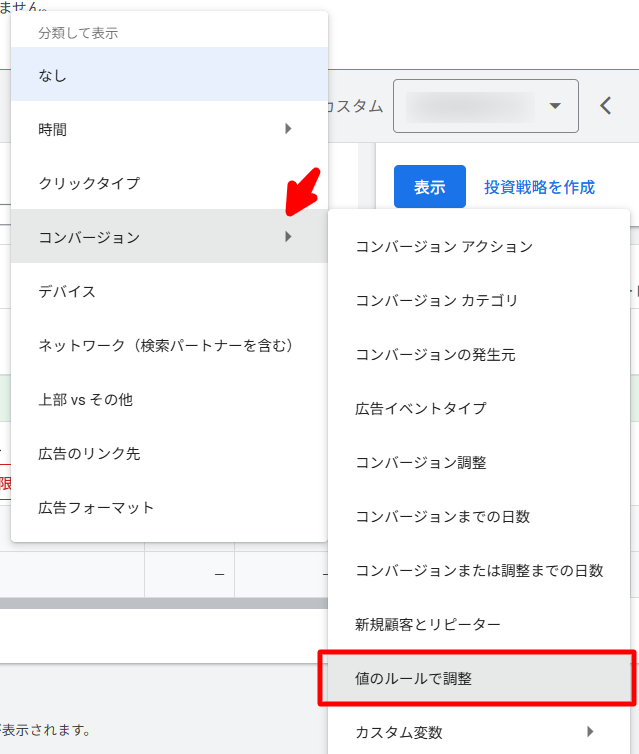Viewport: 639px width, 754px height.
Task: Choose コンバージョン アクション
Action: point(479,246)
